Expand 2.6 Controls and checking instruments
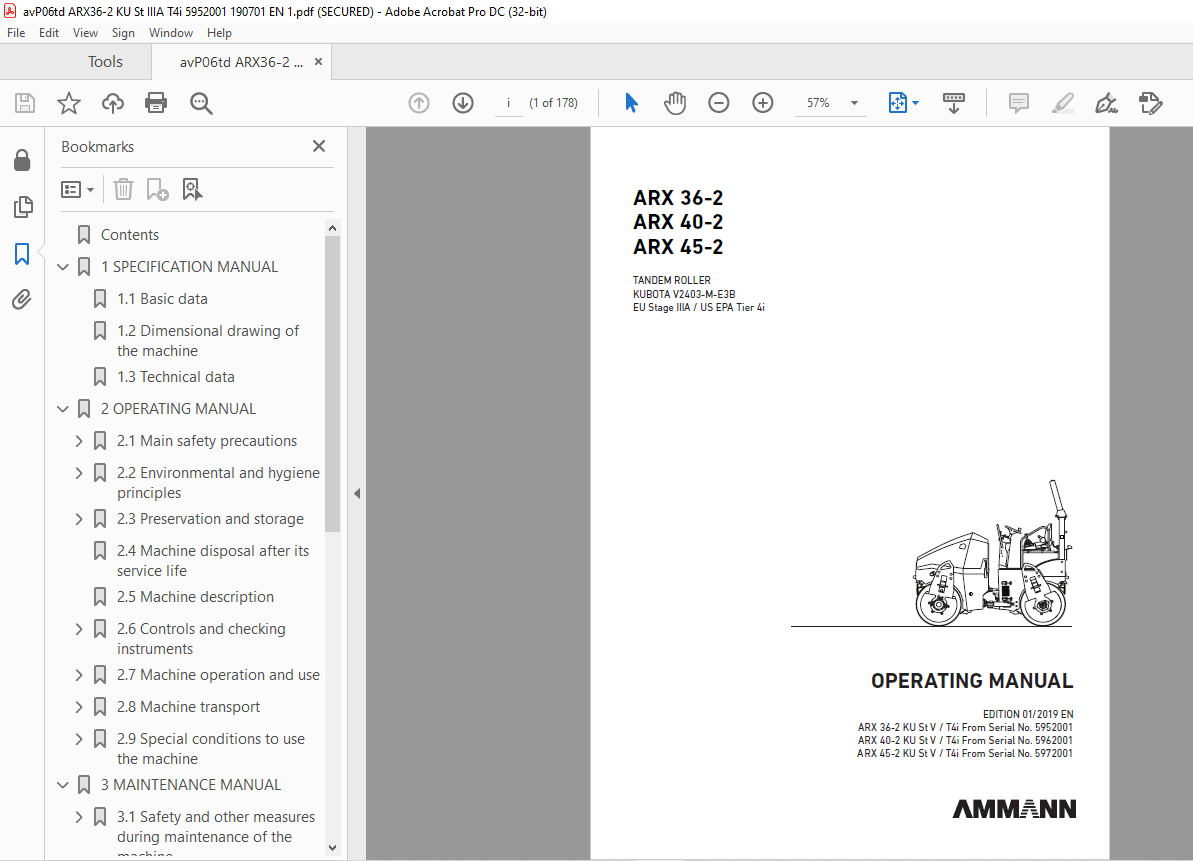Viewport: 1193px width, 861px height. (79, 629)
